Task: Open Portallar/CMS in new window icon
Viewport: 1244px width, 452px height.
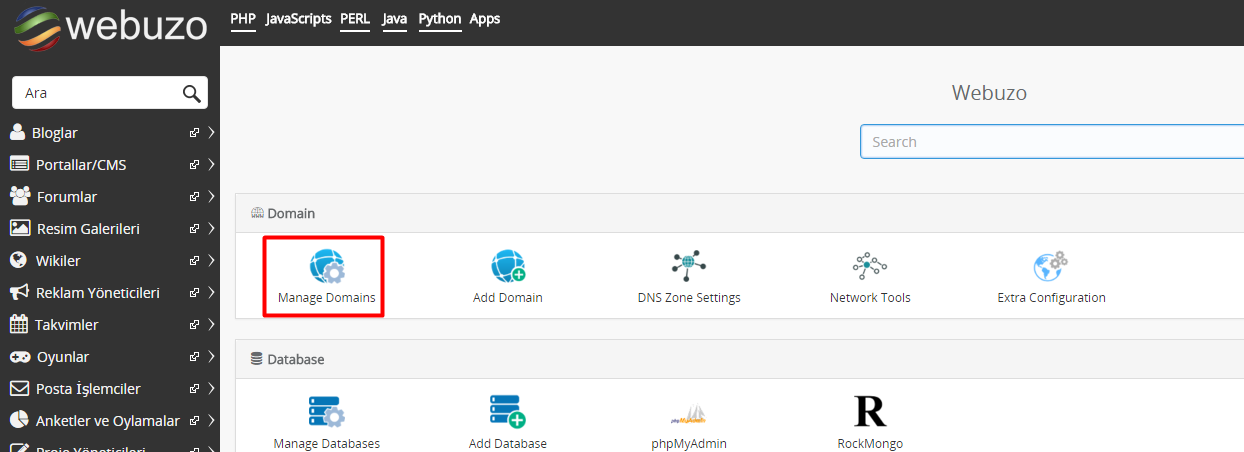Action: [195, 165]
